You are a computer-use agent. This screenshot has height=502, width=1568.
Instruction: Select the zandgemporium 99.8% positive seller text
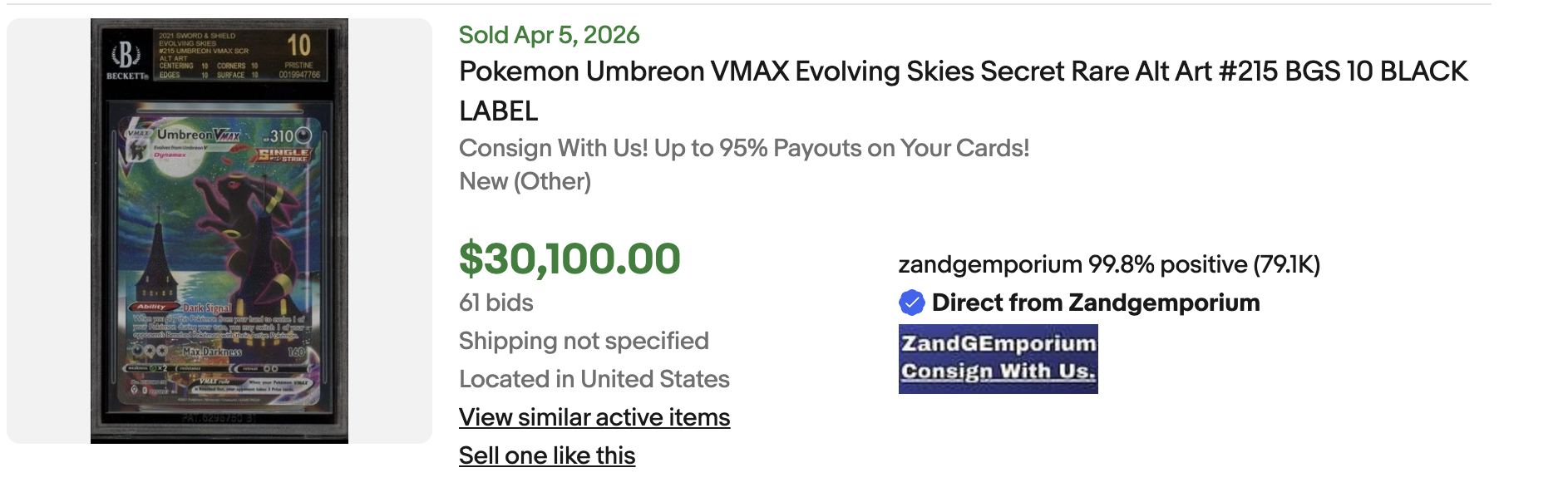tap(1109, 264)
